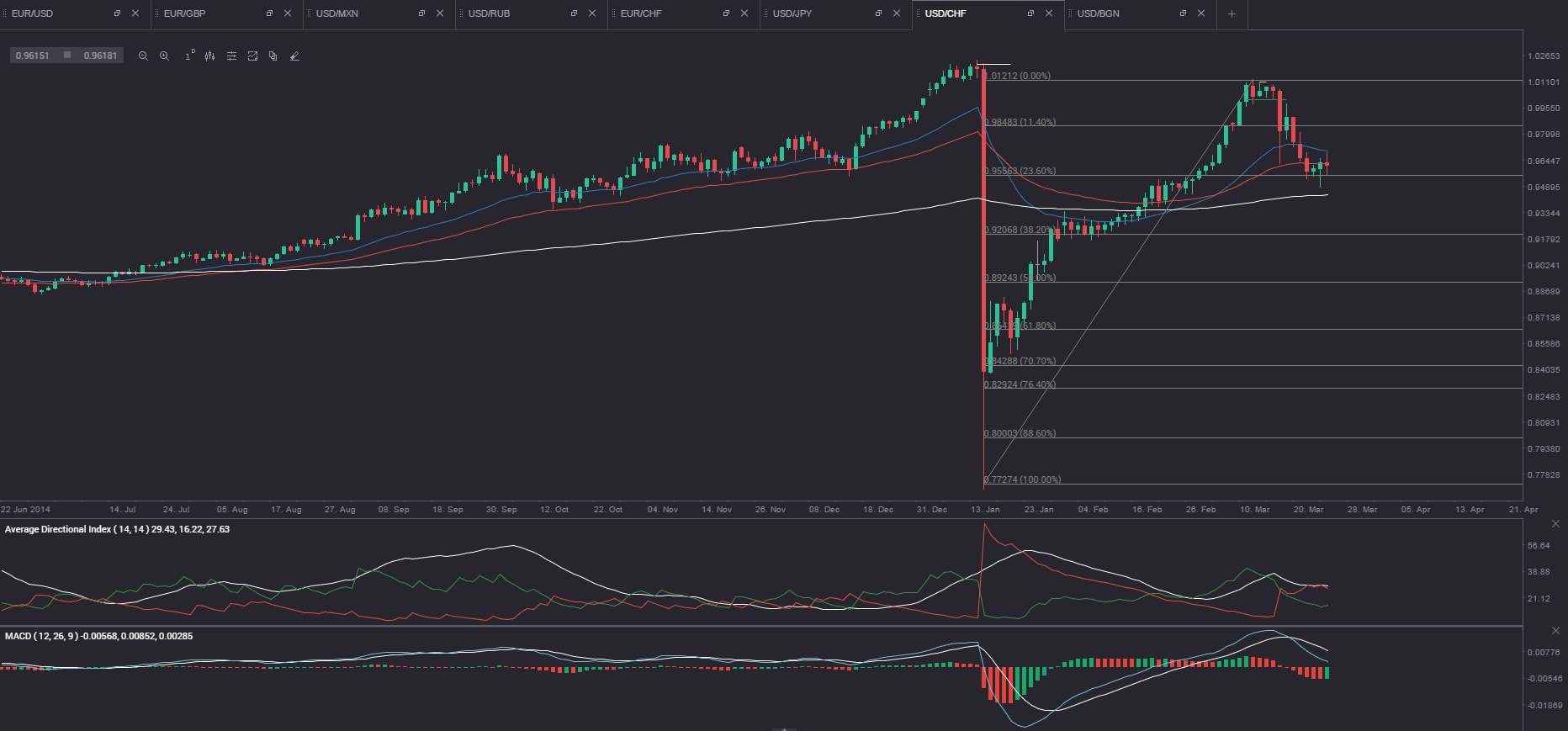Click the 0.96151 bid price button
The image size is (1568, 731).
click(33, 56)
